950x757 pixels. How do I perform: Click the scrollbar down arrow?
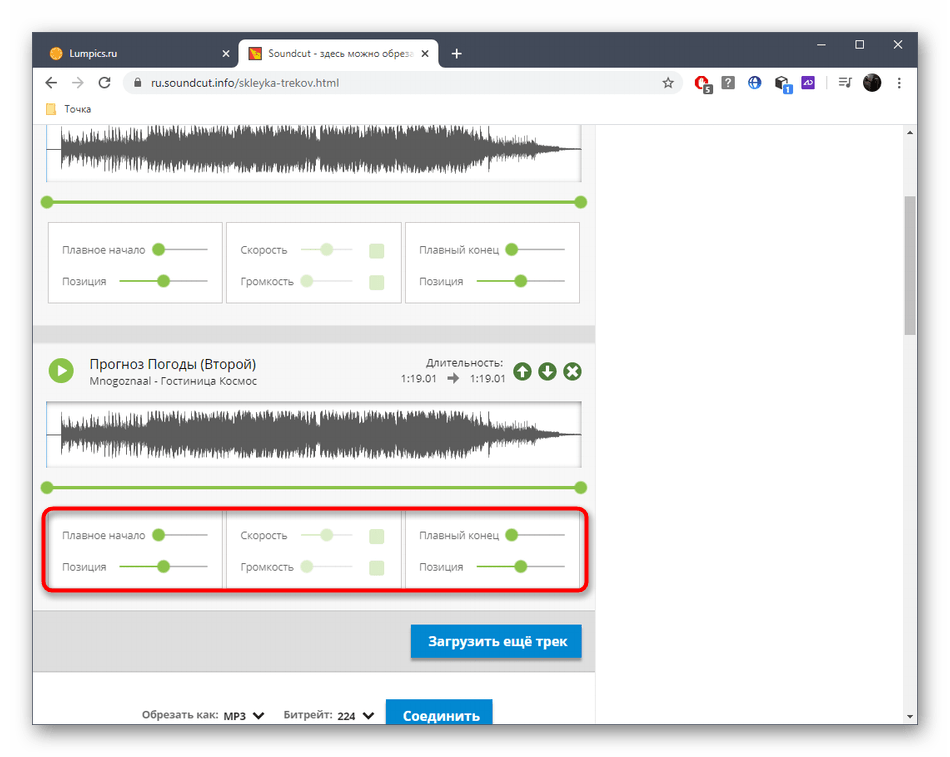[910, 716]
